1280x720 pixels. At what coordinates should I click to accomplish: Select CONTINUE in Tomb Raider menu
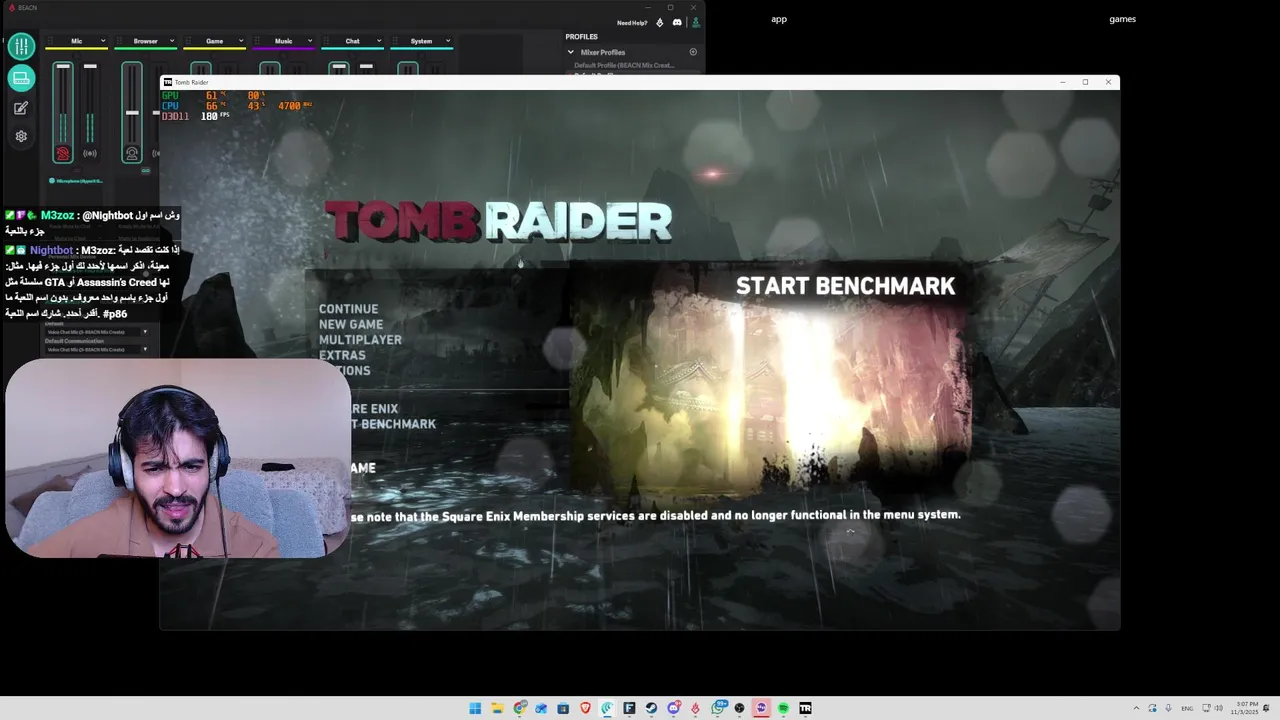coord(348,309)
